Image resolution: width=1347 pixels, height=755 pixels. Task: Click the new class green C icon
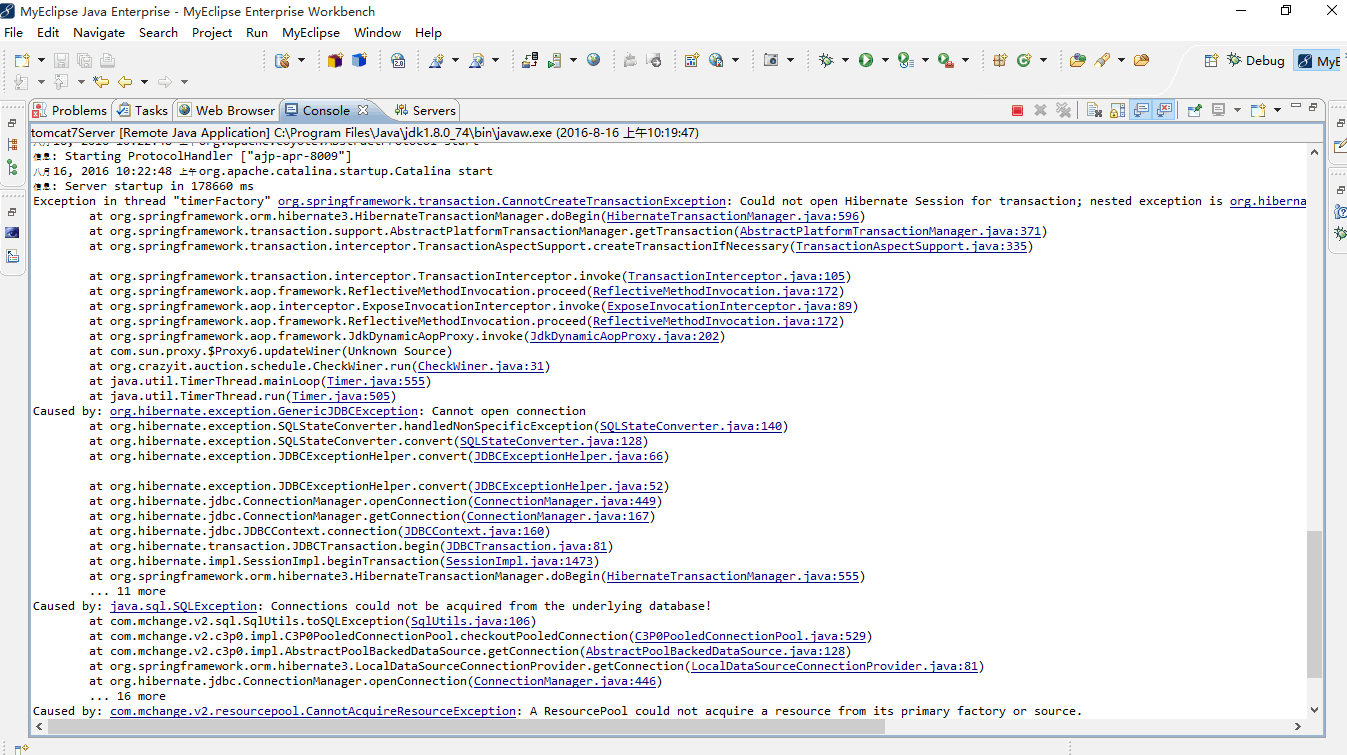1024,60
